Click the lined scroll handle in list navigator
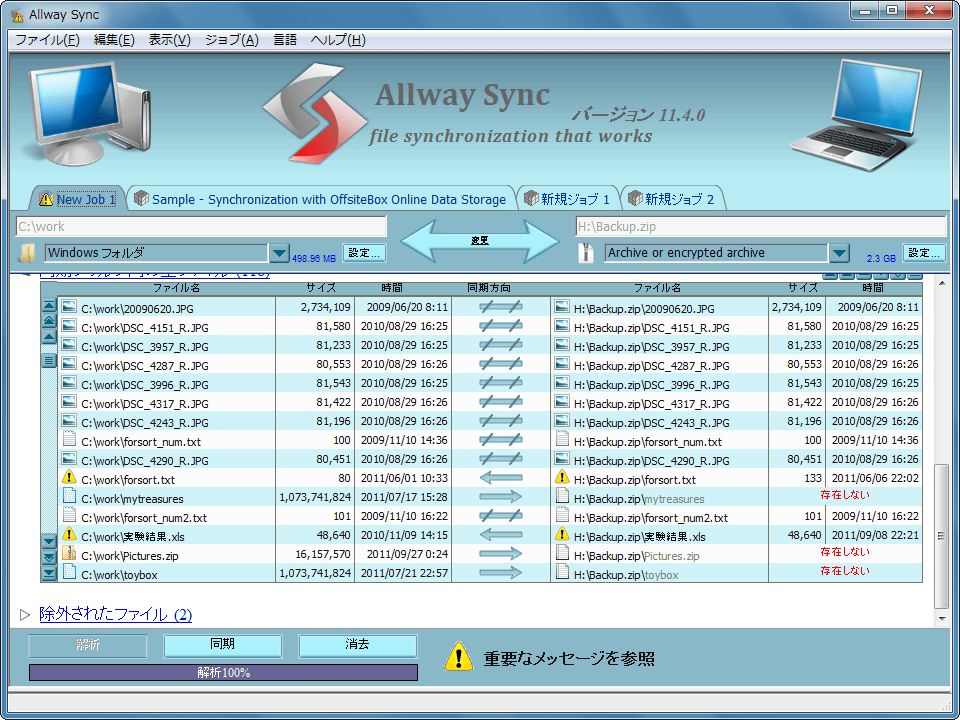The width and height of the screenshot is (960, 720). (49, 361)
